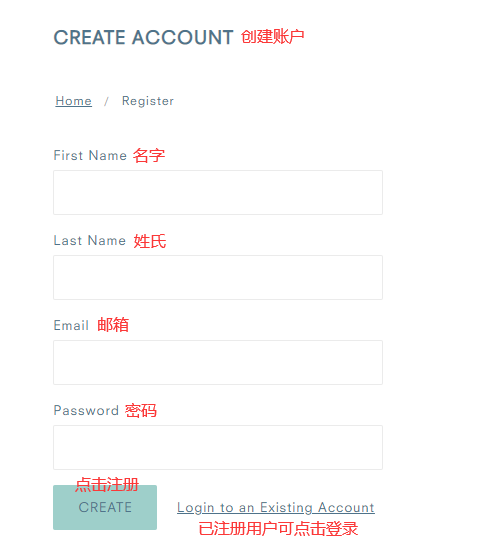Click the red 点击注册 annotation above CREATE
Image resolution: width=493 pixels, height=553 pixels.
pos(107,485)
